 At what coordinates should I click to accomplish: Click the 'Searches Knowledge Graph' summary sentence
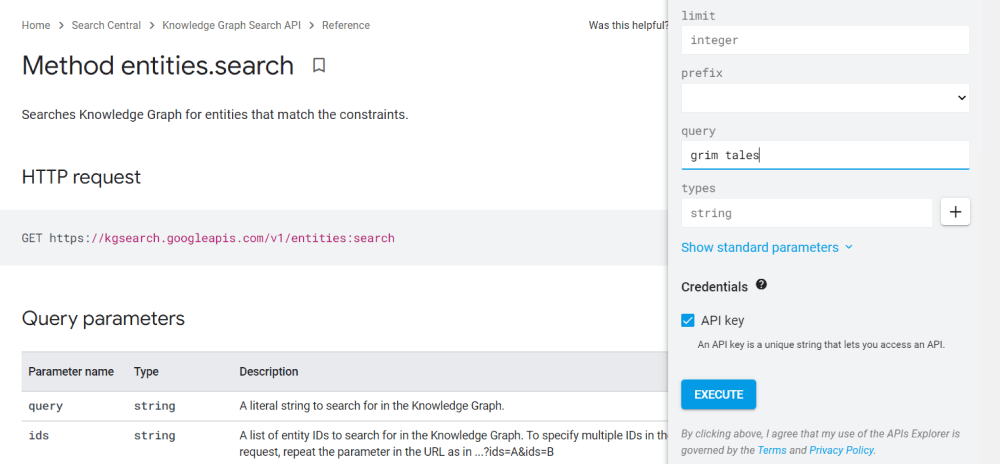[214, 115]
